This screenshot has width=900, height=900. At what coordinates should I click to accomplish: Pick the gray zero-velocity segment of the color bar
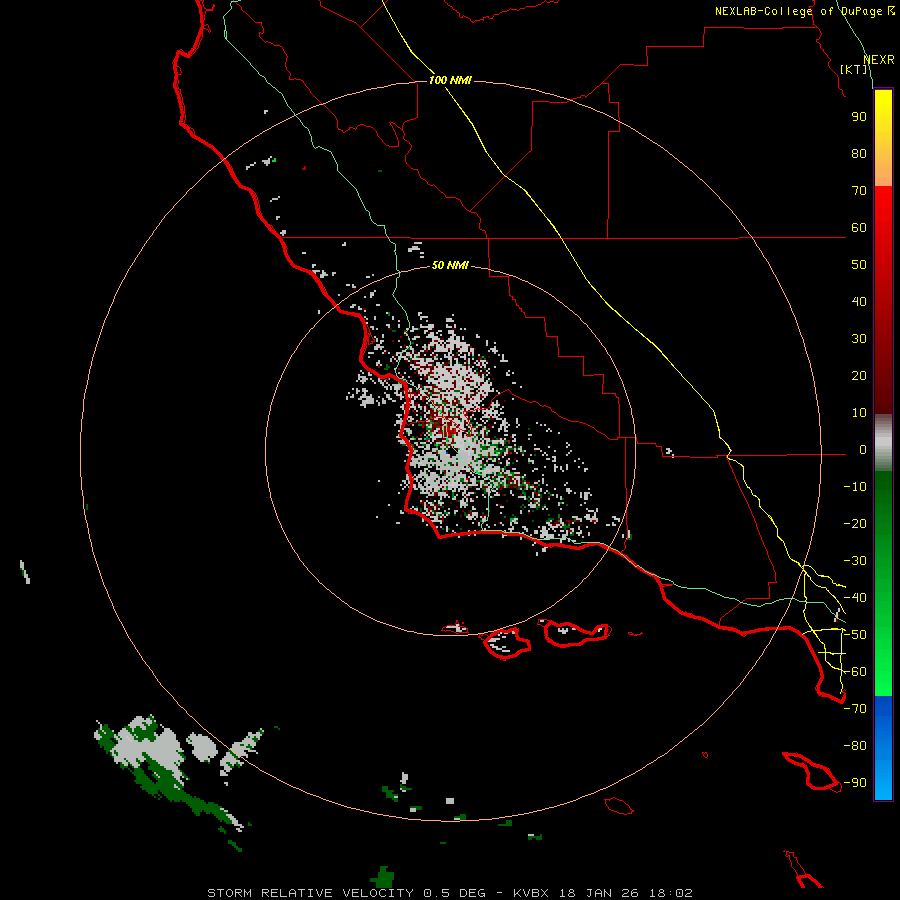point(883,442)
